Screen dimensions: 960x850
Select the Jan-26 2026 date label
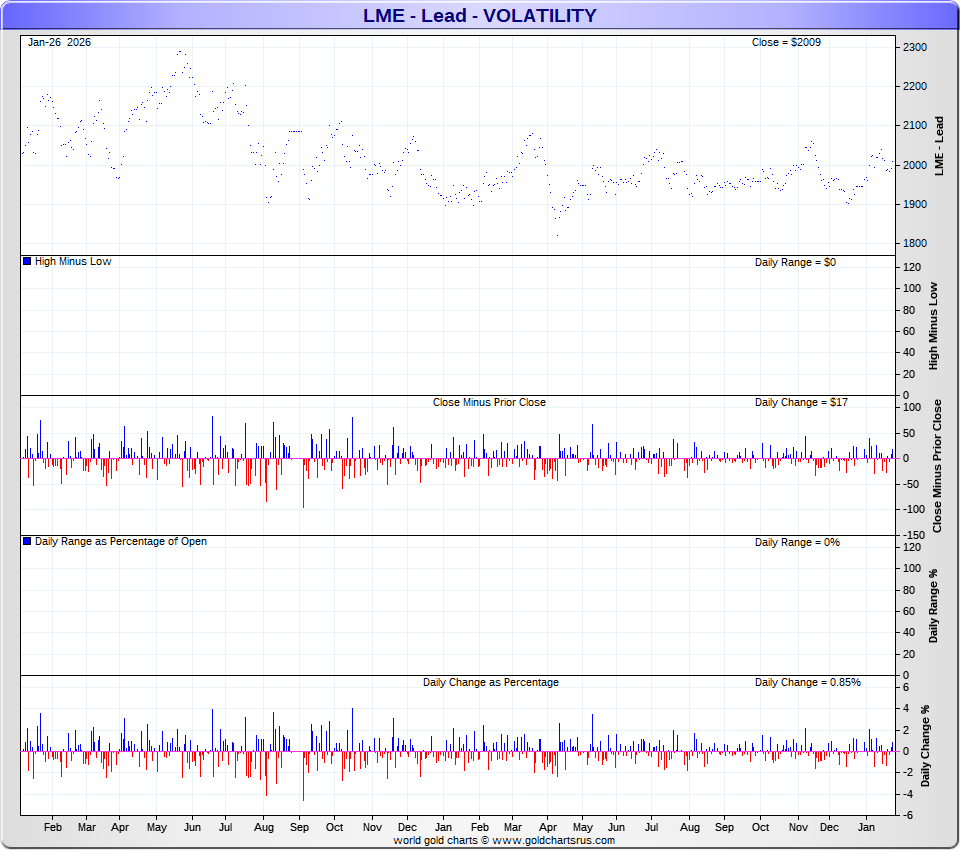tap(59, 42)
